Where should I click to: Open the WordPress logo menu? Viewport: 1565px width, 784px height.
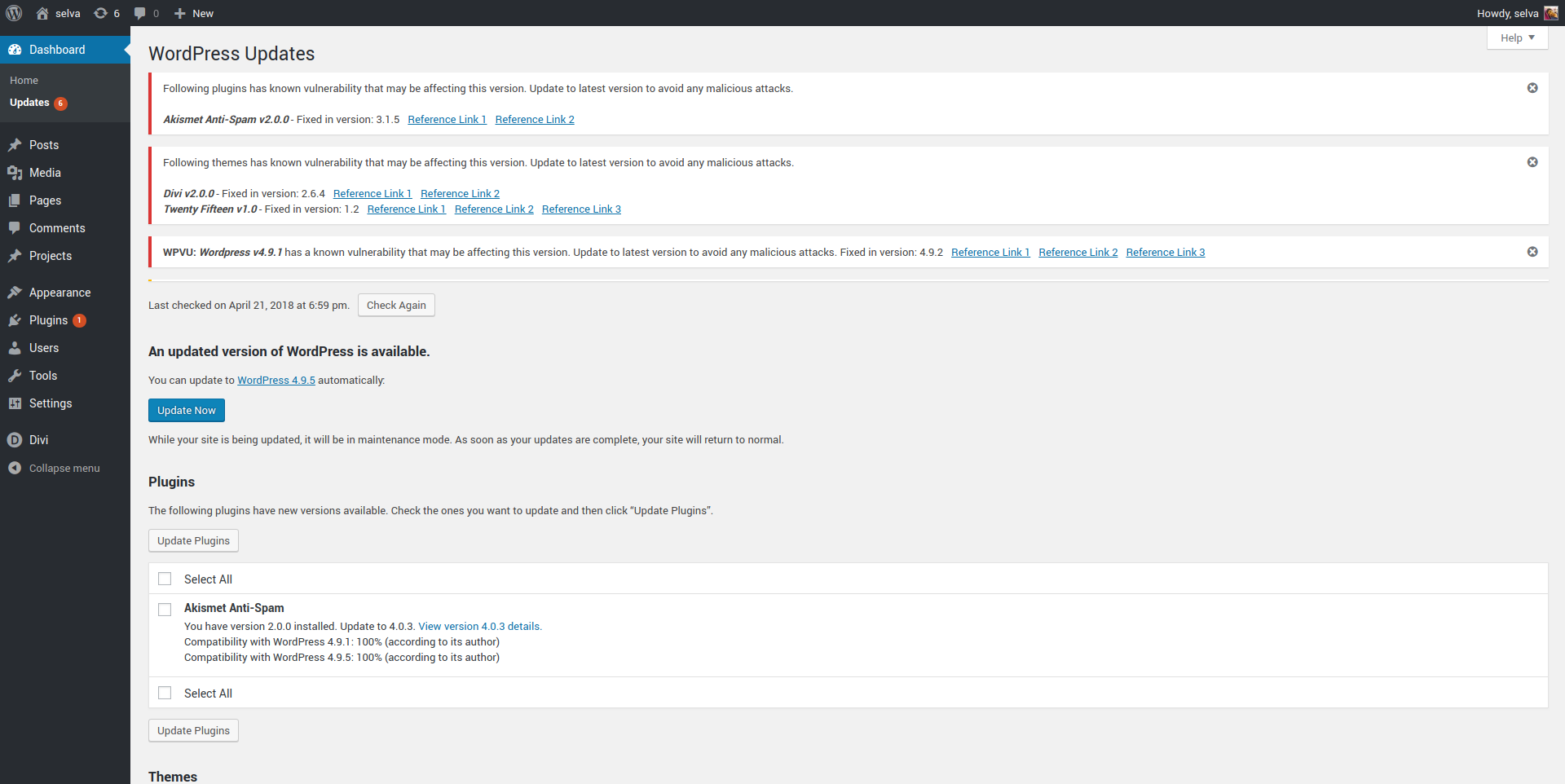[x=14, y=13]
